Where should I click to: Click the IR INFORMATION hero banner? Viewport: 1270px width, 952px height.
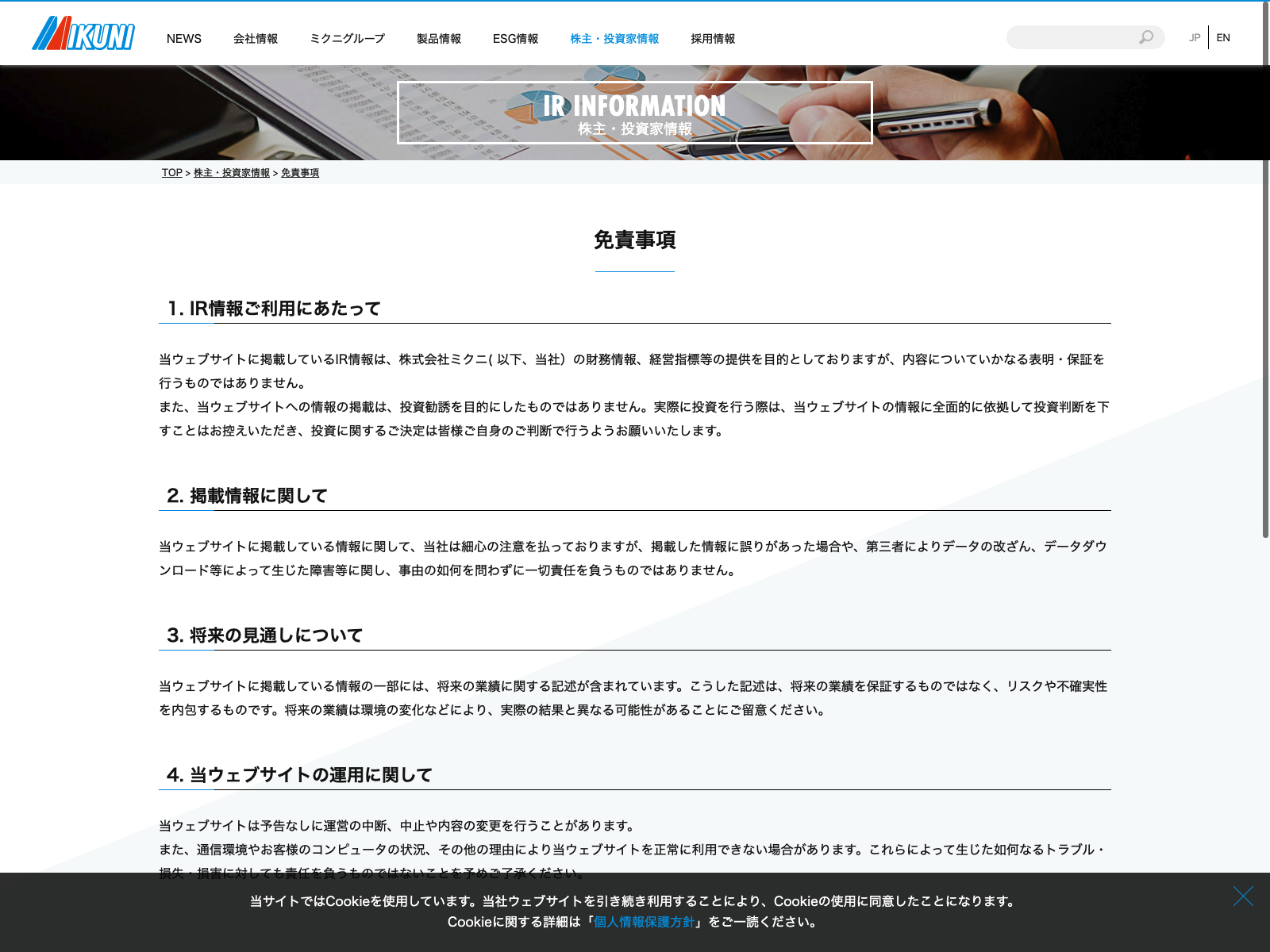tap(634, 113)
